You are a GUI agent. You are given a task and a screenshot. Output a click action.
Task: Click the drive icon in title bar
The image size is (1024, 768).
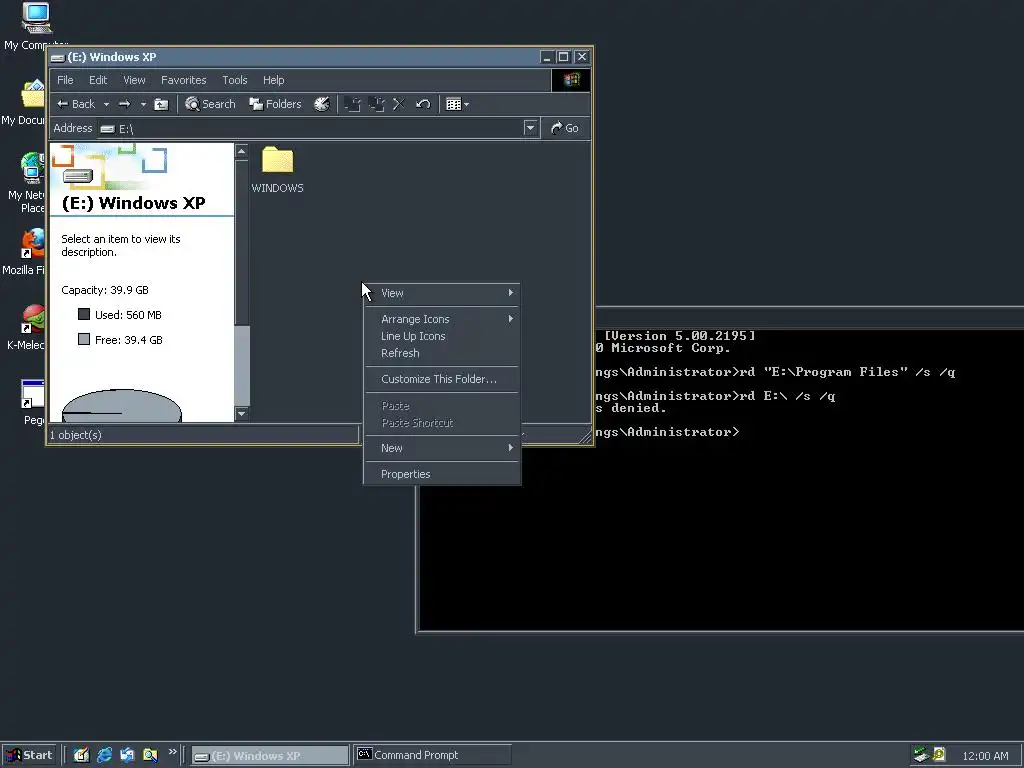[57, 57]
